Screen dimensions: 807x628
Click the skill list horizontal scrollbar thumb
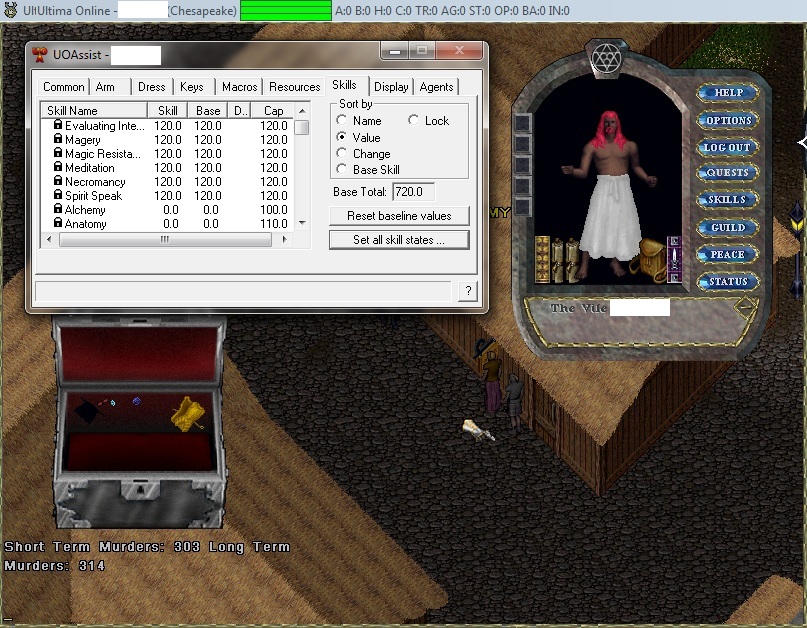tap(165, 239)
